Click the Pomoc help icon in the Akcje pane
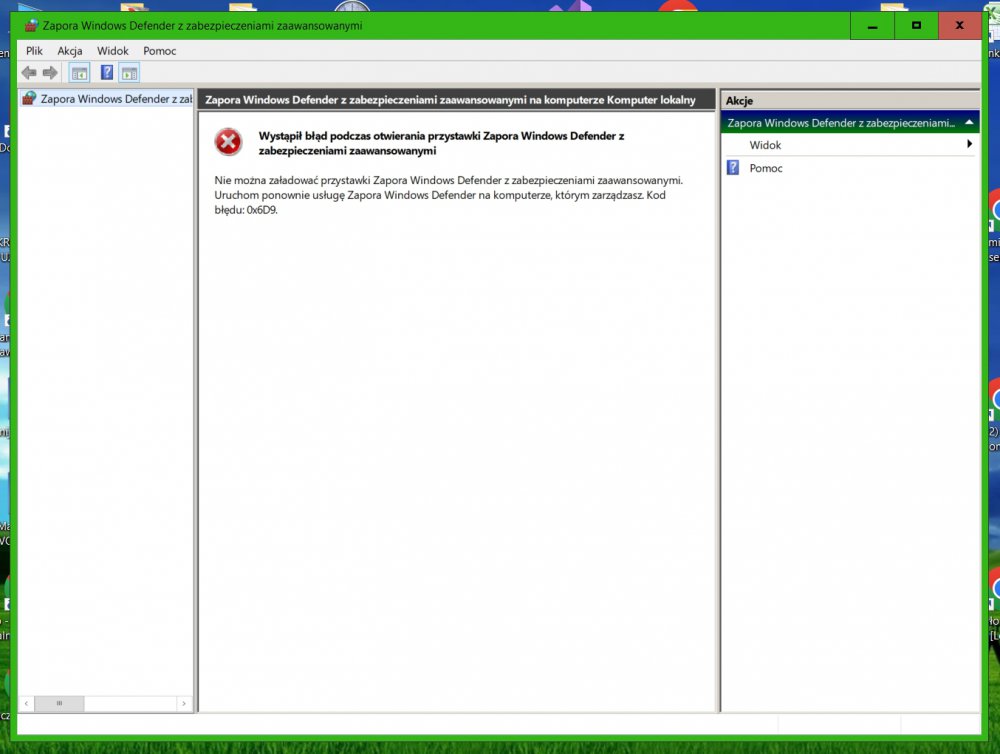This screenshot has height=754, width=1000. pos(733,168)
